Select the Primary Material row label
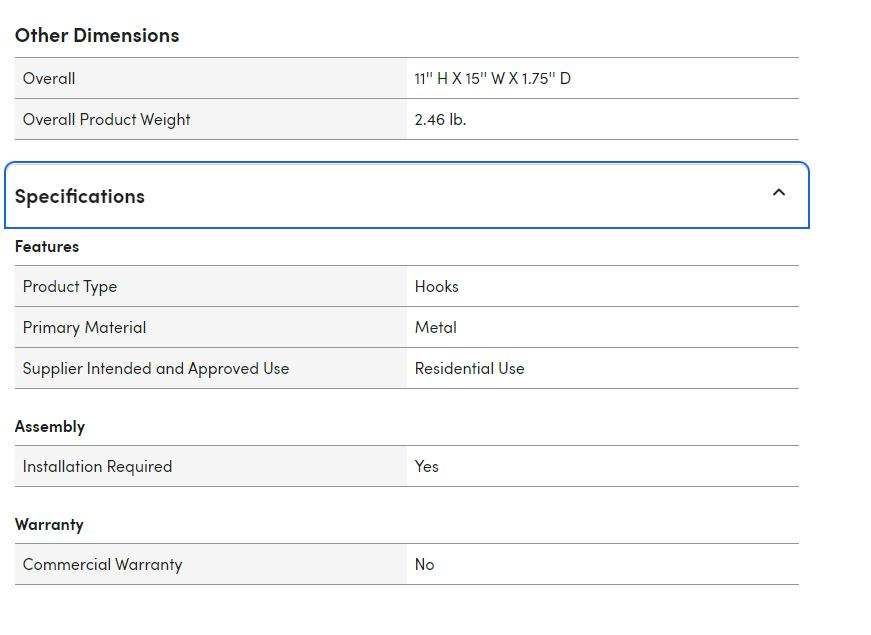Image resolution: width=871 pixels, height=635 pixels. pos(84,327)
